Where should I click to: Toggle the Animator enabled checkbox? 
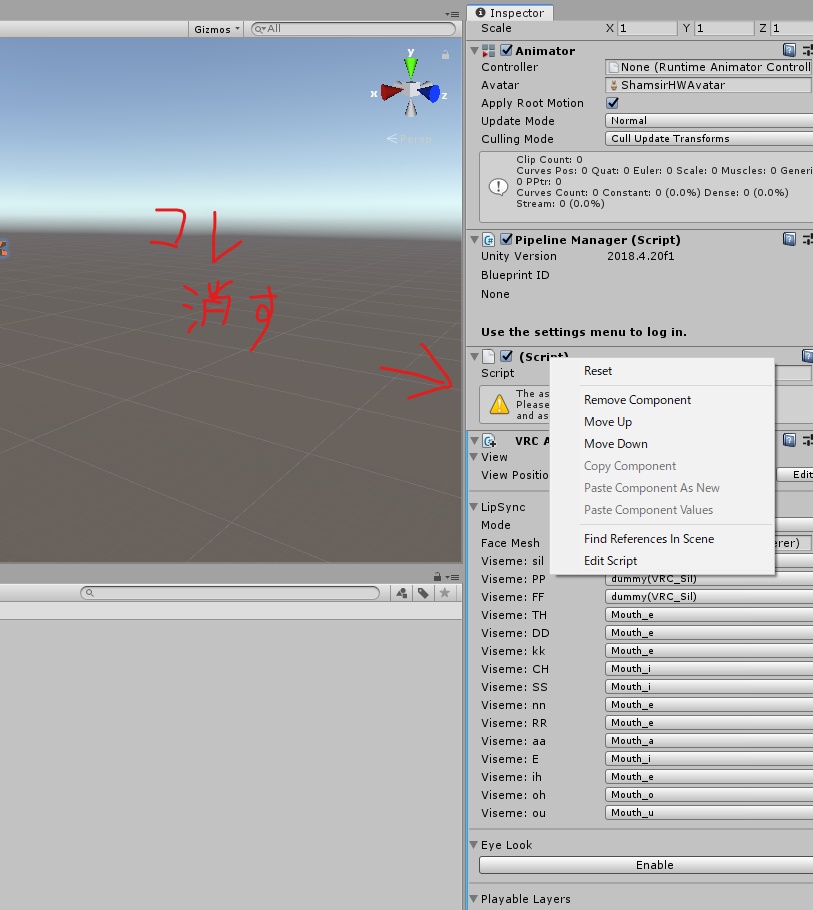click(x=507, y=50)
